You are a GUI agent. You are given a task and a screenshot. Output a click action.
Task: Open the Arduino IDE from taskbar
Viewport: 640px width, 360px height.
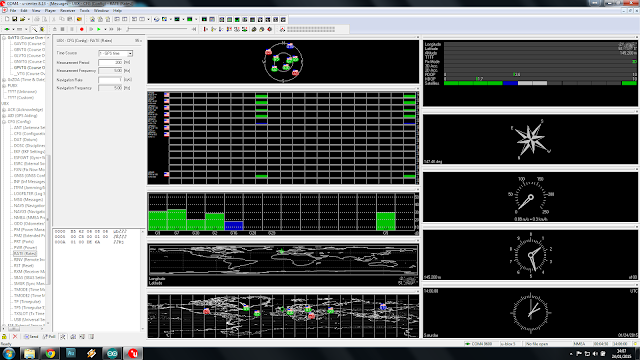(112, 353)
